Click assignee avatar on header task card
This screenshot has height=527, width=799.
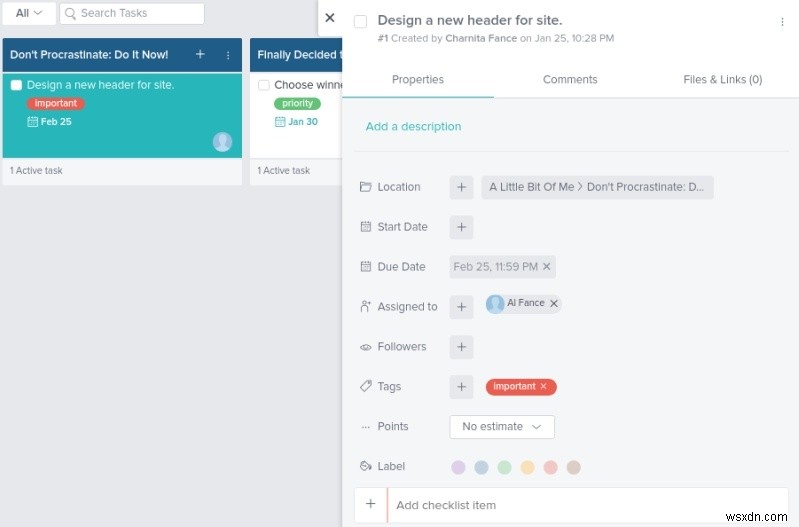222,142
